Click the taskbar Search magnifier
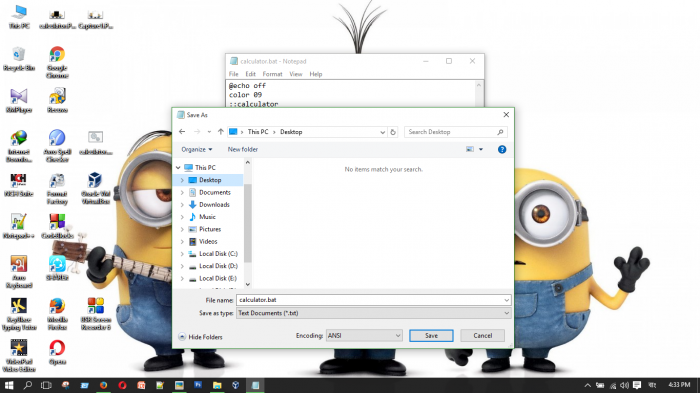 coord(28,385)
